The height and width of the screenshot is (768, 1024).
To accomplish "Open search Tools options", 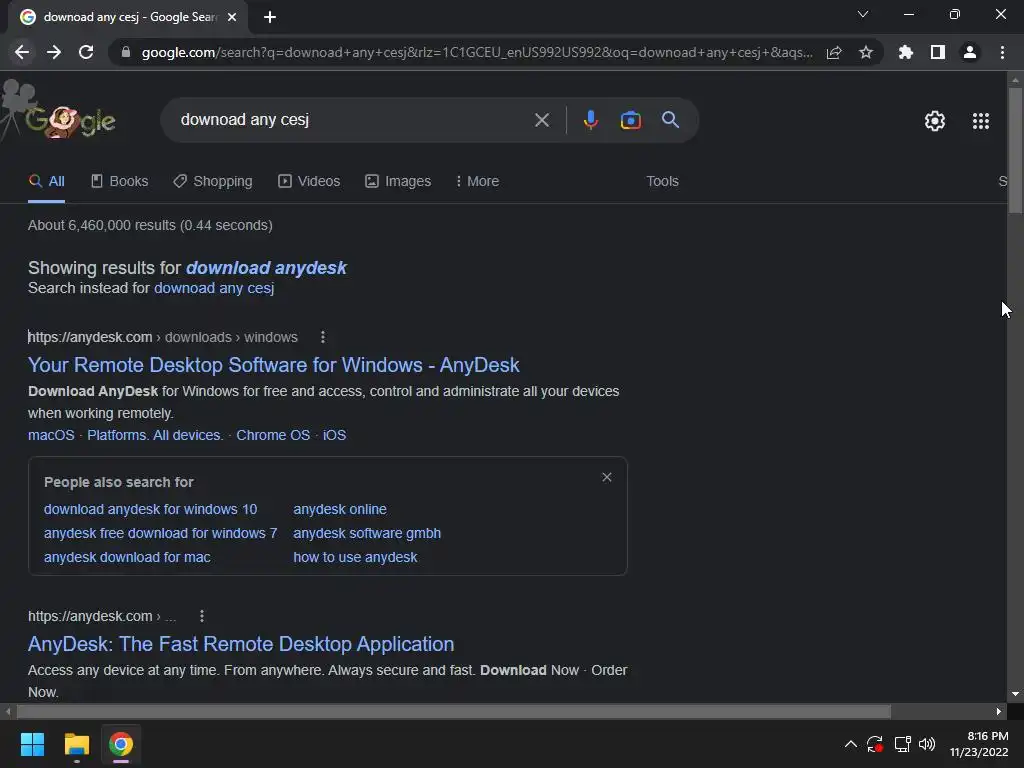I will tap(662, 182).
